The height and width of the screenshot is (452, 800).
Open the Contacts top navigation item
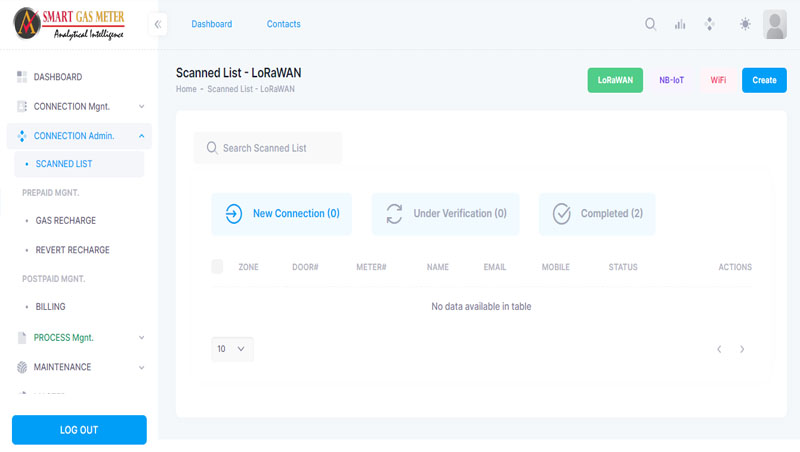coord(284,24)
